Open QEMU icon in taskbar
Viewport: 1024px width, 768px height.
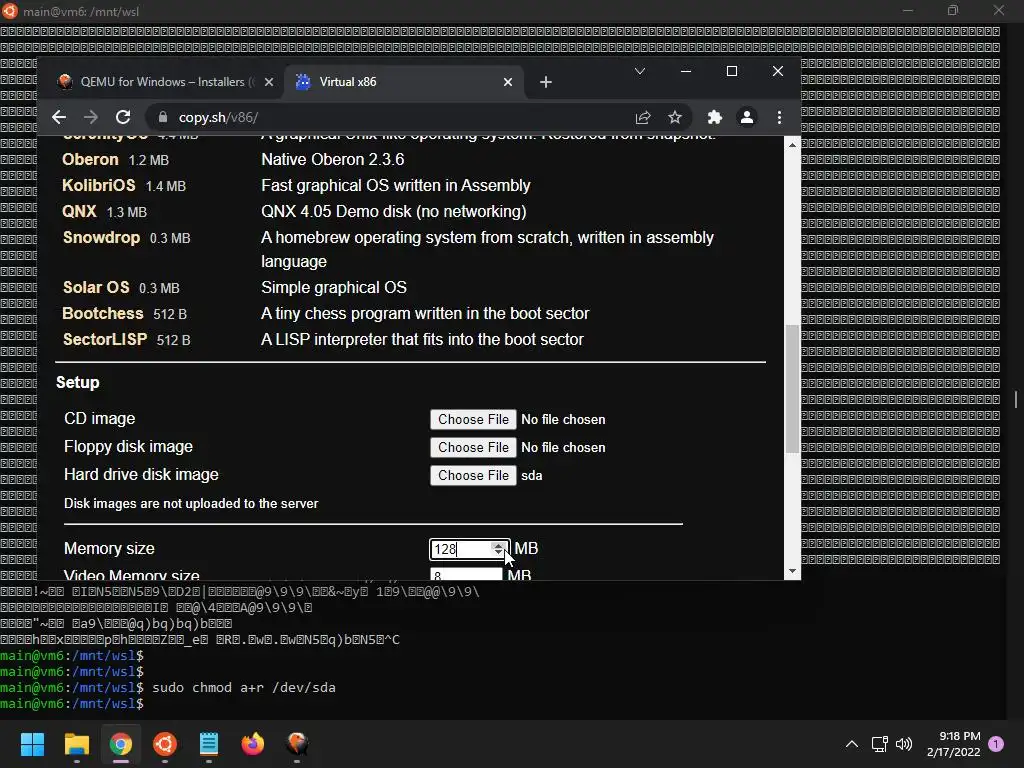[x=297, y=744]
